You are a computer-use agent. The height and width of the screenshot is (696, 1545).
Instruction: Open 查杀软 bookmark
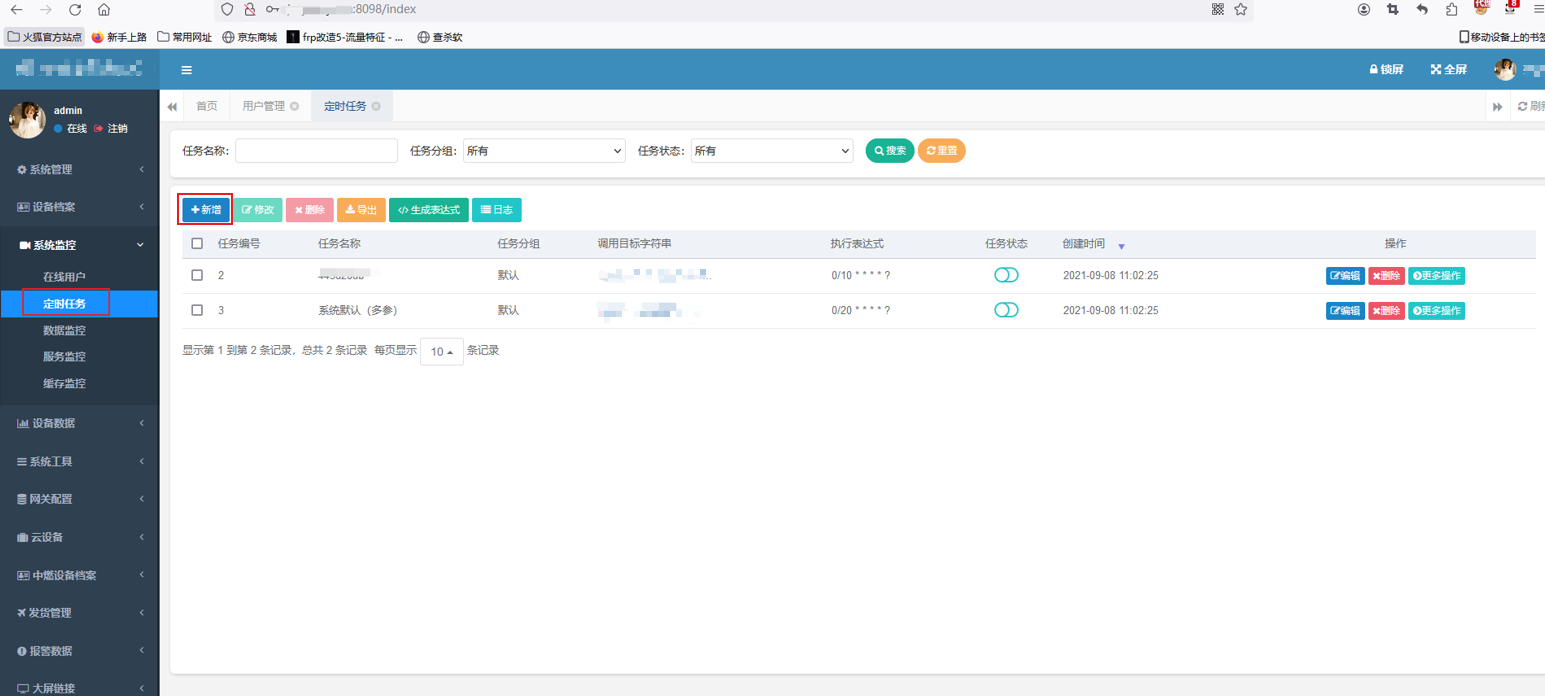[440, 37]
